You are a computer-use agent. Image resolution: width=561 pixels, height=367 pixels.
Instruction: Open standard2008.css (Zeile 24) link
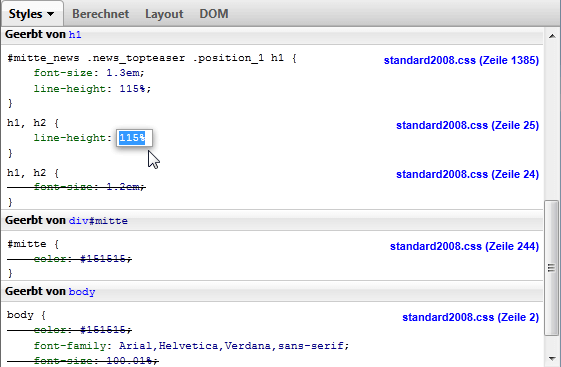tap(467, 174)
